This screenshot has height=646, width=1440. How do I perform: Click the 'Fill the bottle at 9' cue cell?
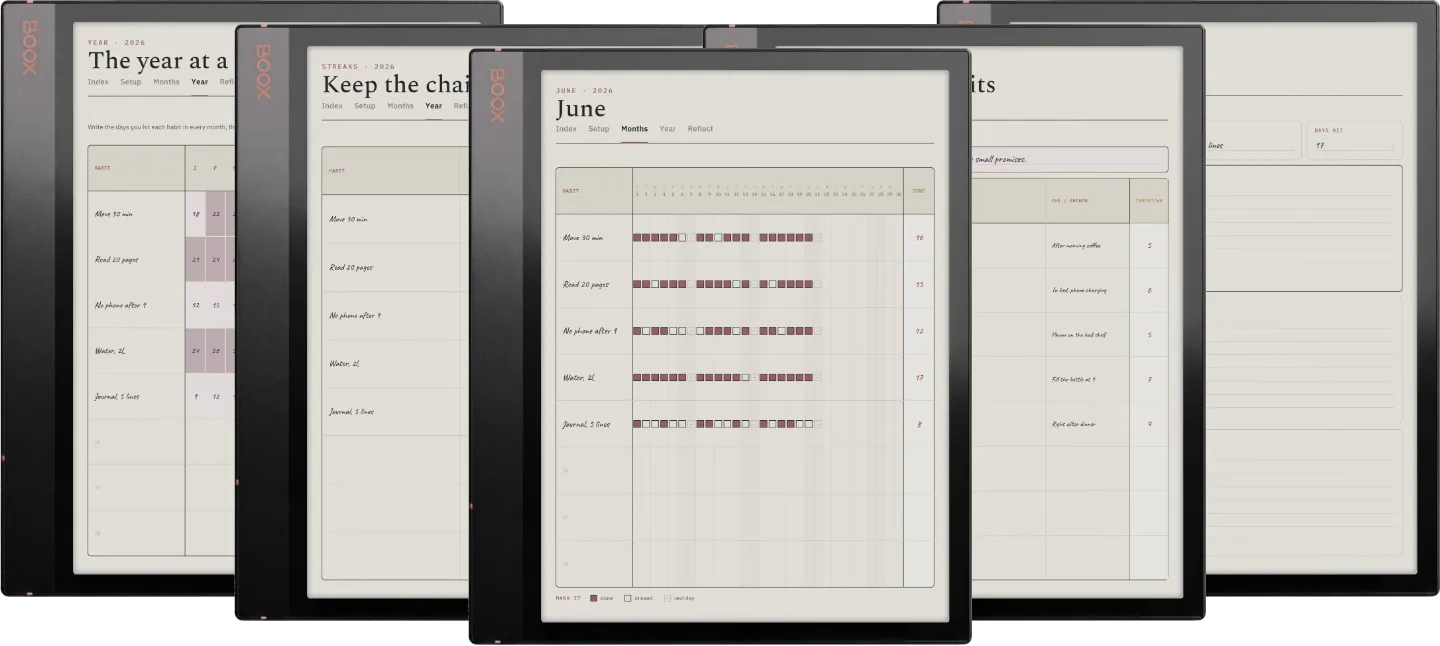point(1087,379)
